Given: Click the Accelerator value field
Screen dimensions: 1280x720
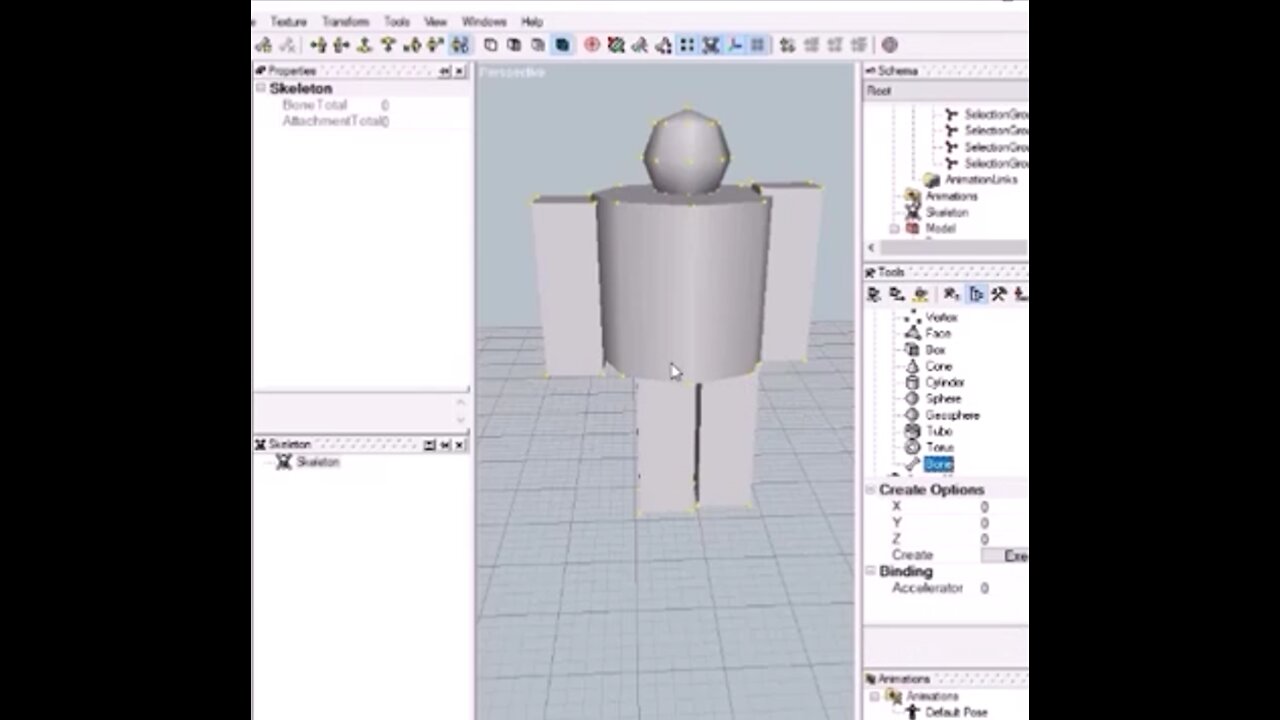Looking at the screenshot, I should [x=1003, y=588].
